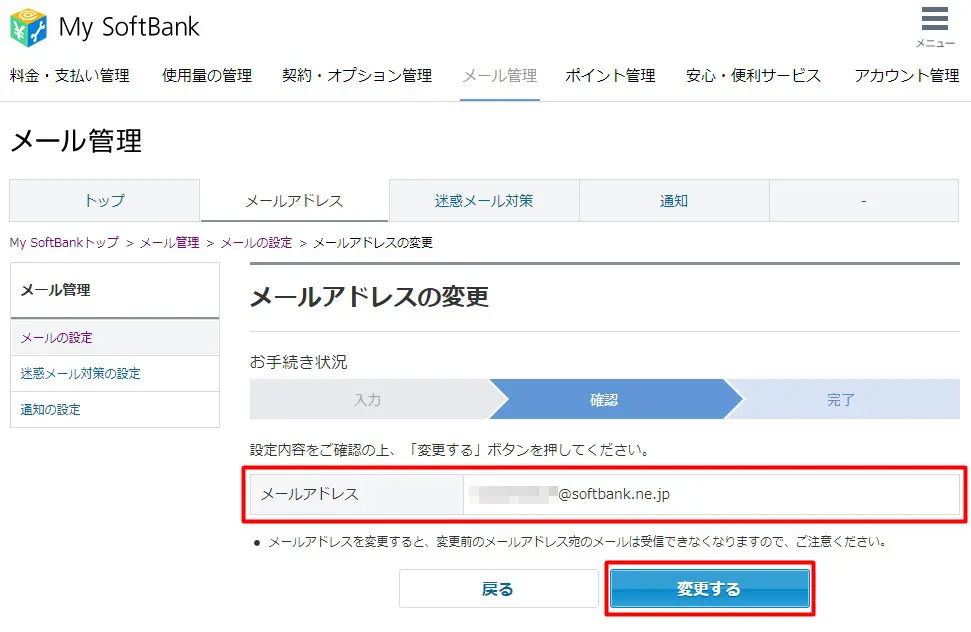Select 使用量の管理 navigation item

tap(207, 76)
